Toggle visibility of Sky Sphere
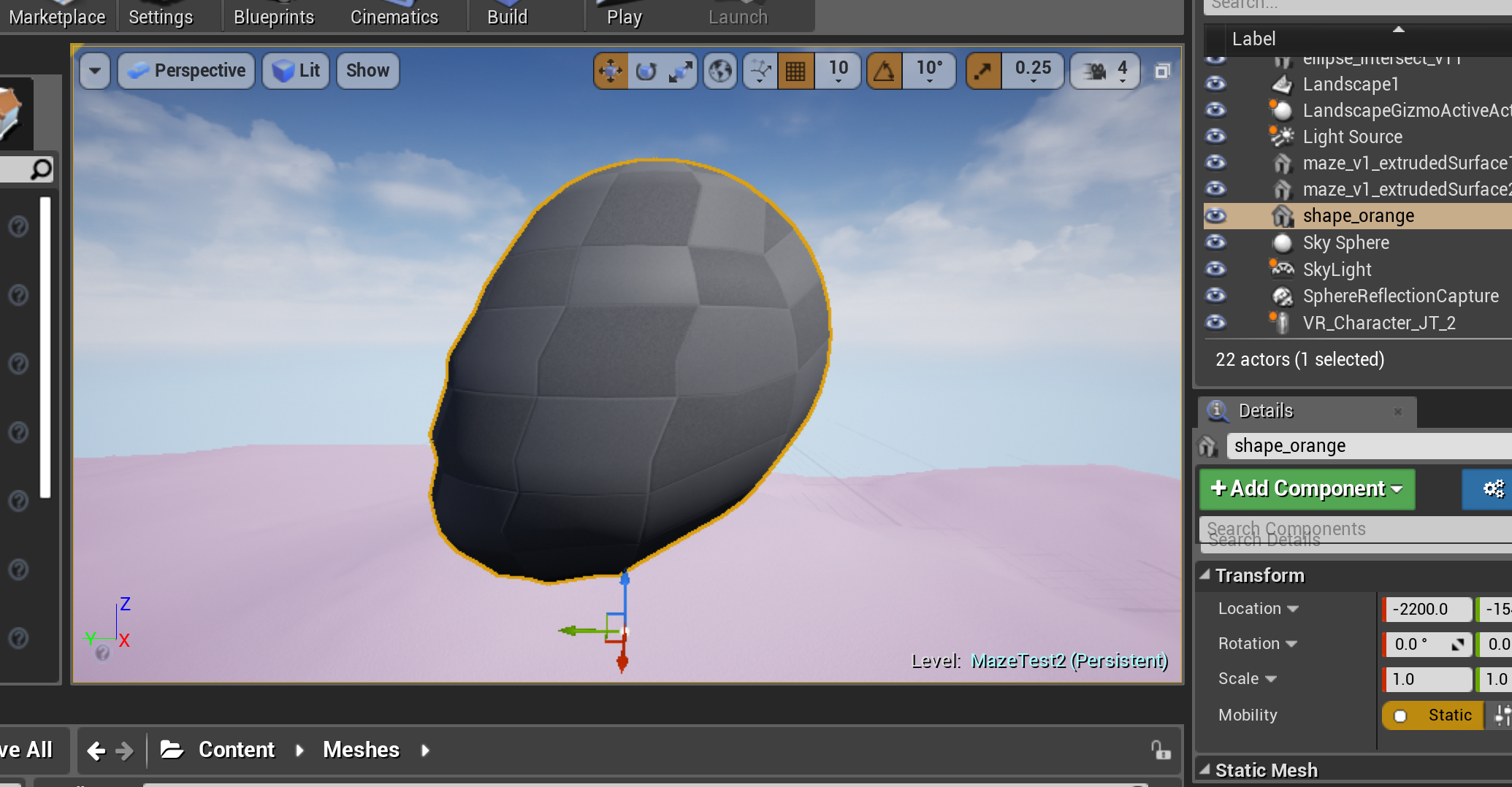The width and height of the screenshot is (1512, 787). click(1215, 242)
